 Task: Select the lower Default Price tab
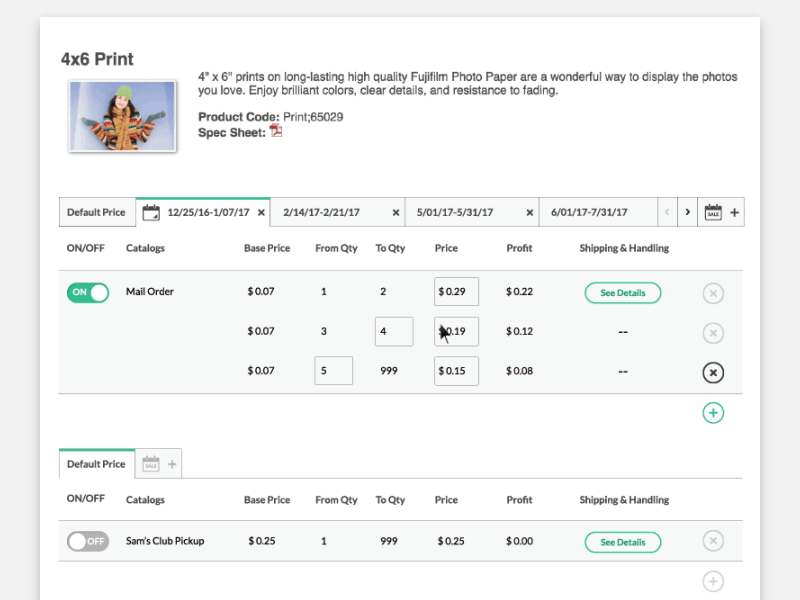point(96,464)
